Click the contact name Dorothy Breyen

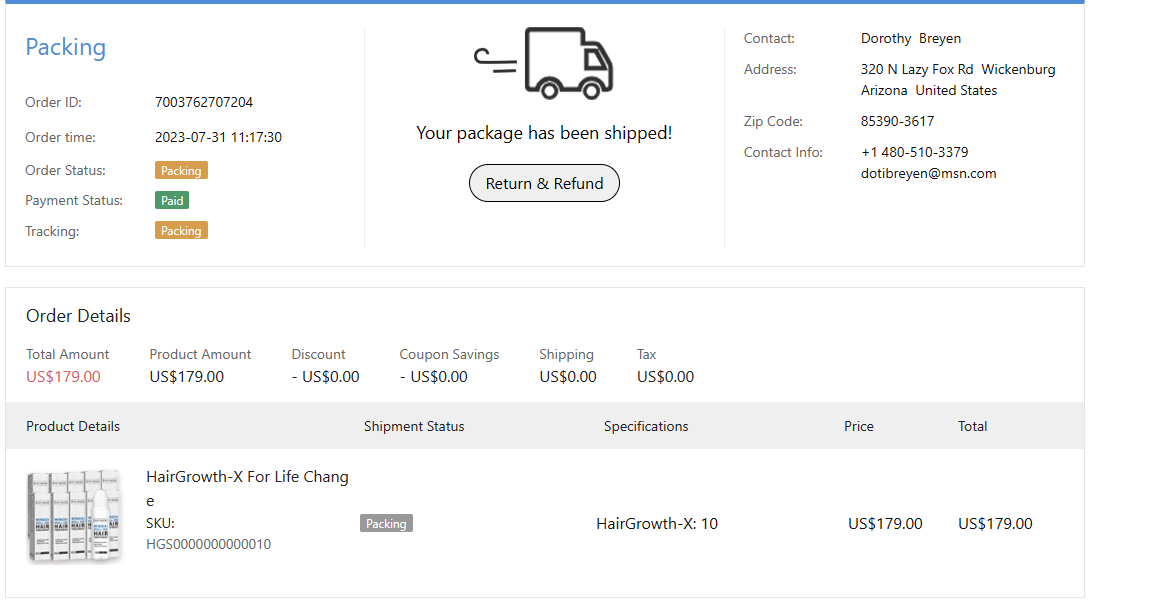(x=910, y=38)
